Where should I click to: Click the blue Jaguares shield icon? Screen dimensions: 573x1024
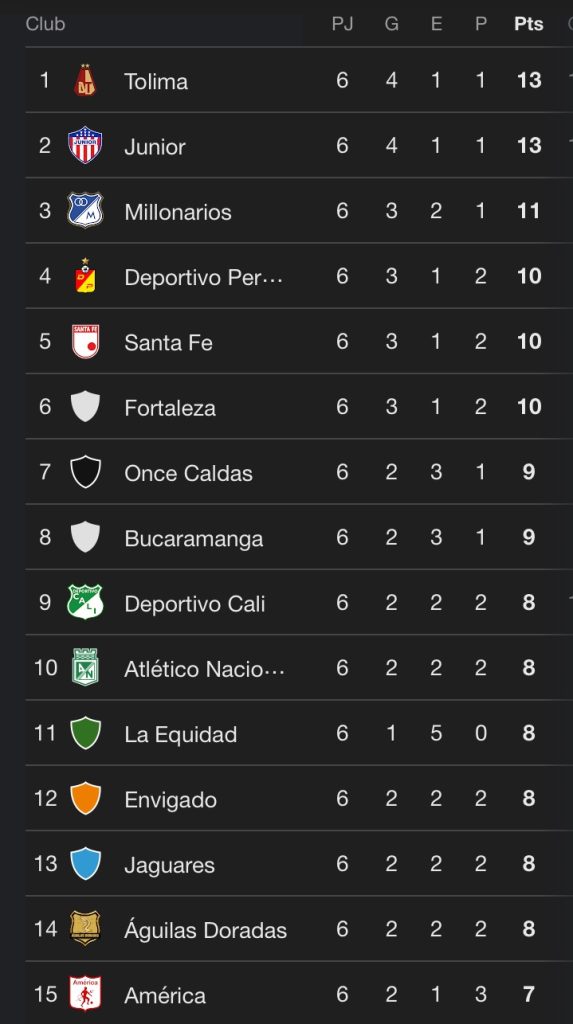click(85, 863)
